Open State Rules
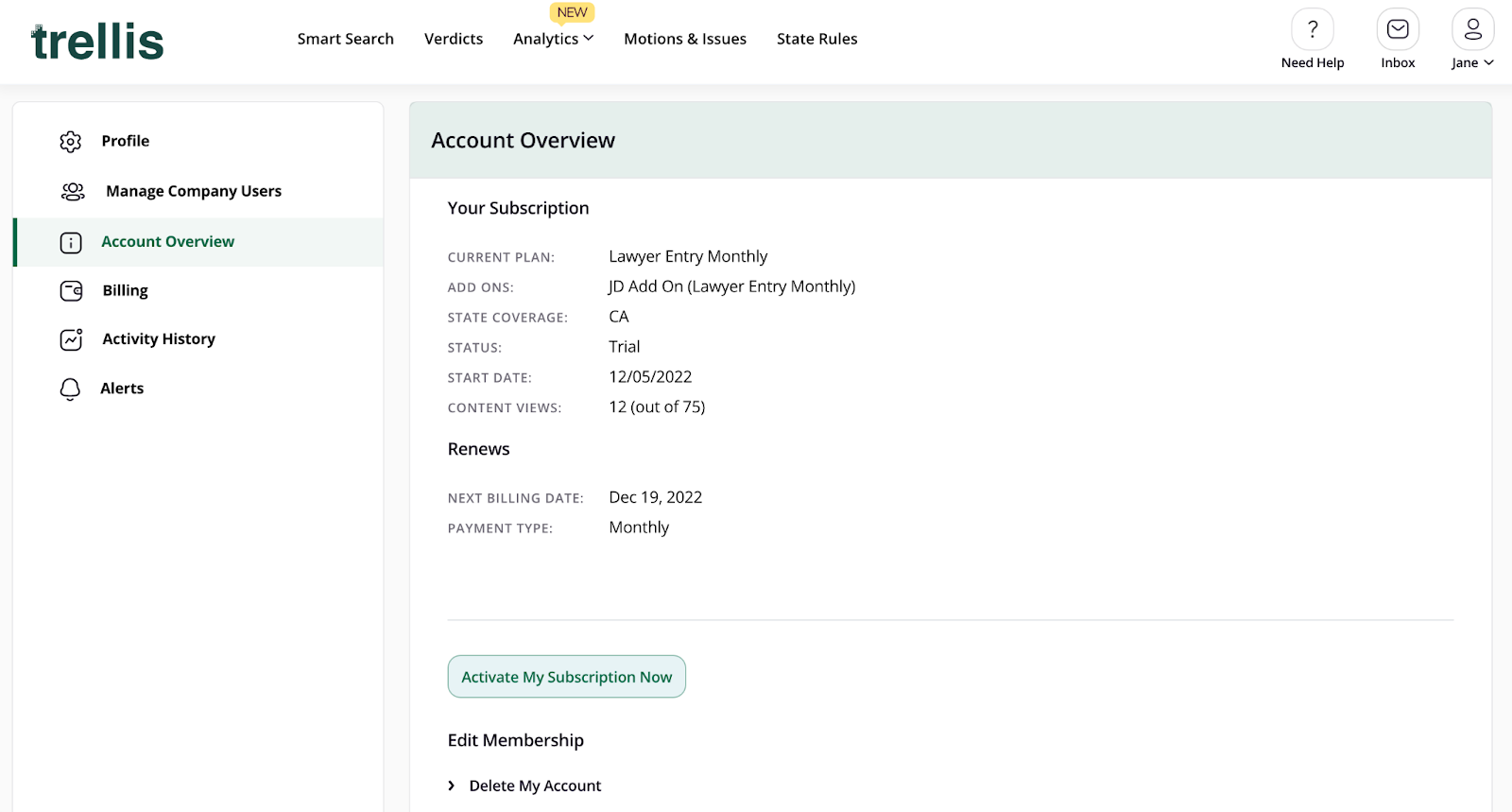Image resolution: width=1512 pixels, height=812 pixels. coord(817,39)
